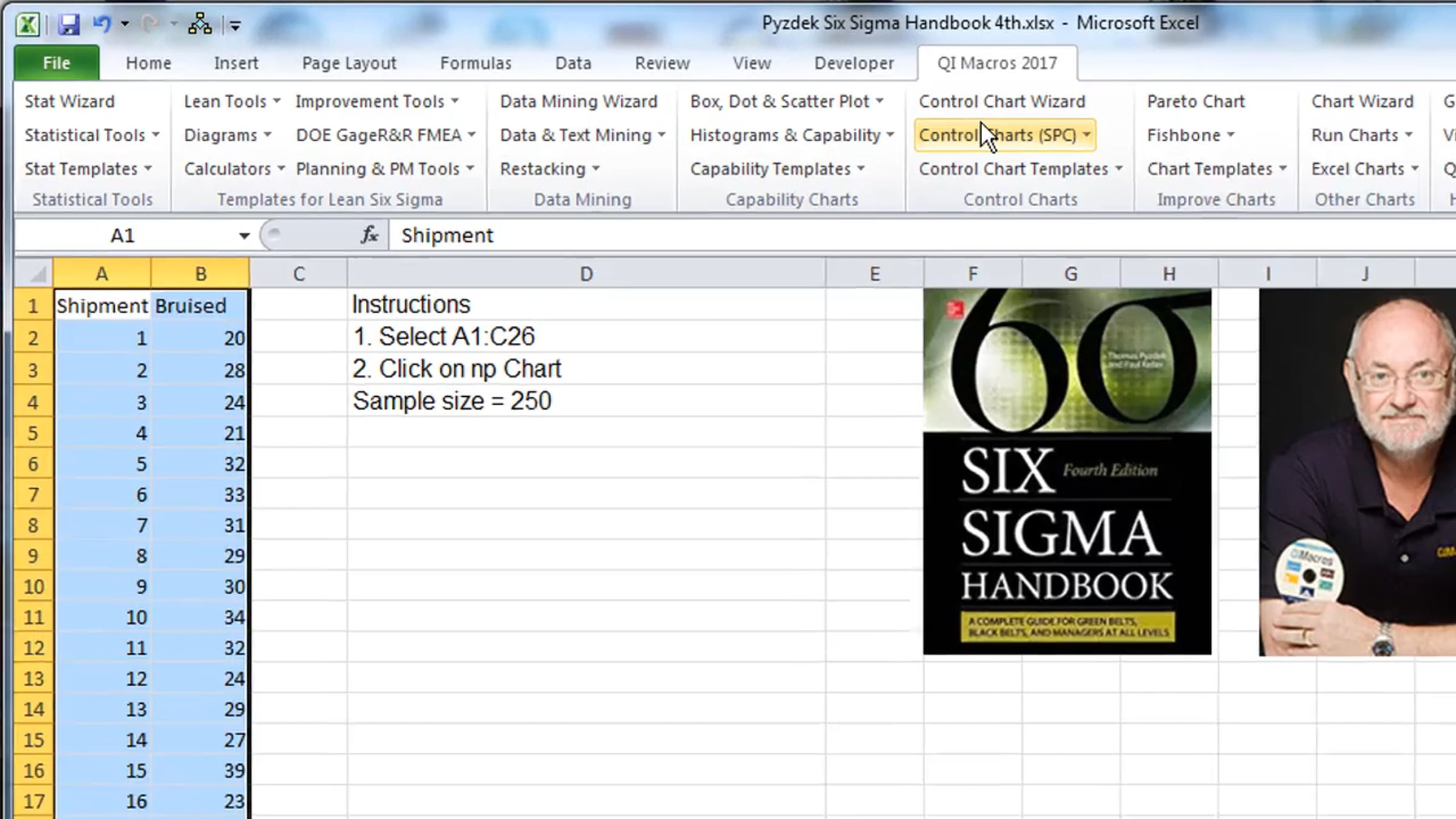Switch to the View tab
Viewport: 1456px width, 819px height.
[x=752, y=63]
